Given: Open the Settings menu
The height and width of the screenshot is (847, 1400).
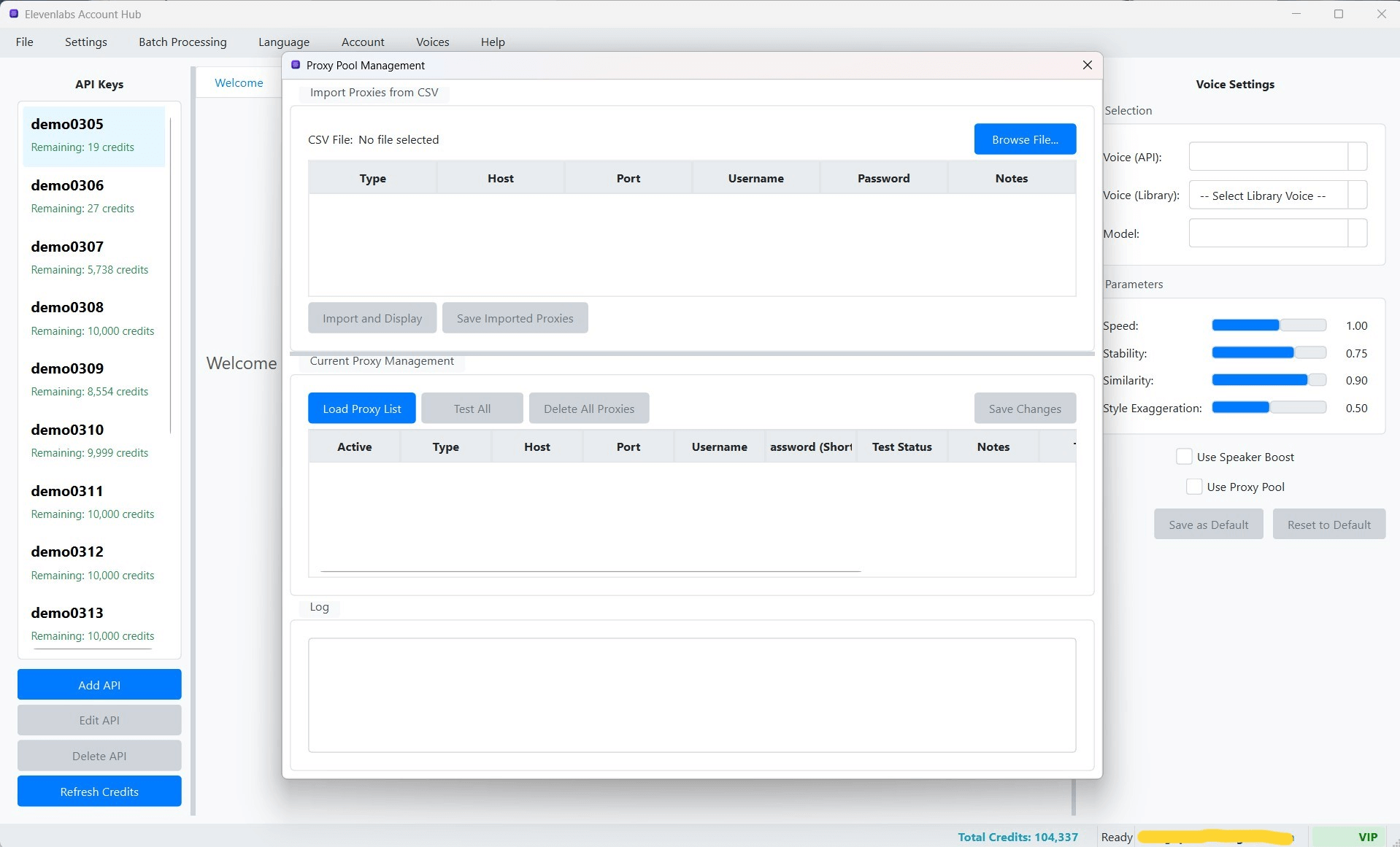Looking at the screenshot, I should (86, 42).
